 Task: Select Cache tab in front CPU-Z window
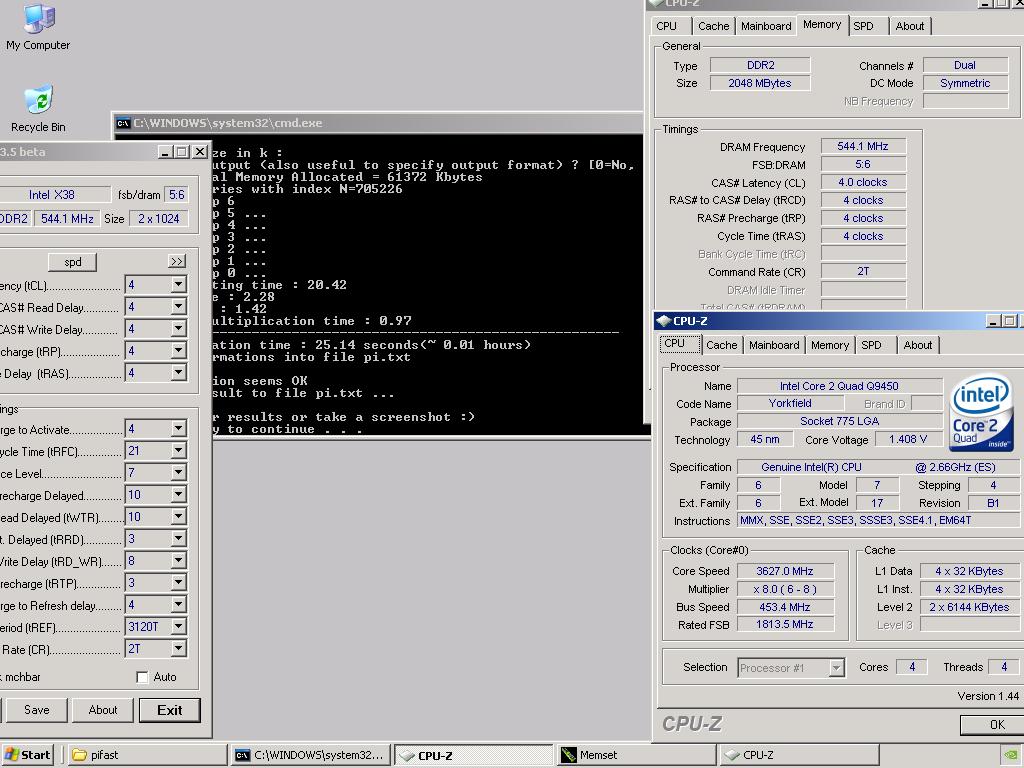click(x=722, y=345)
